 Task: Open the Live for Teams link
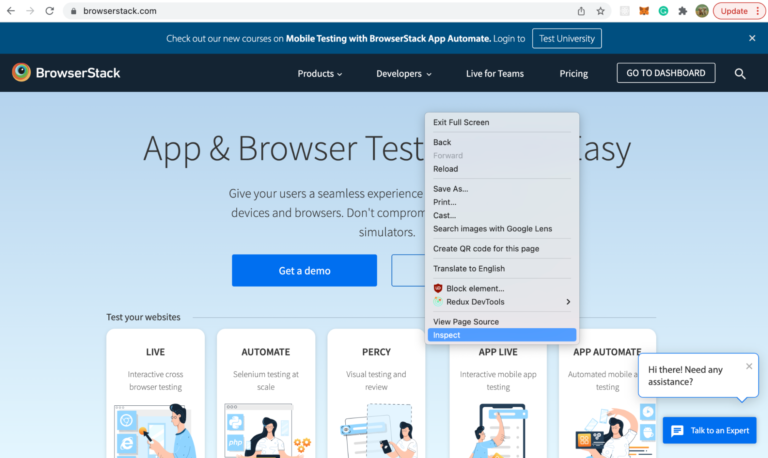495,73
